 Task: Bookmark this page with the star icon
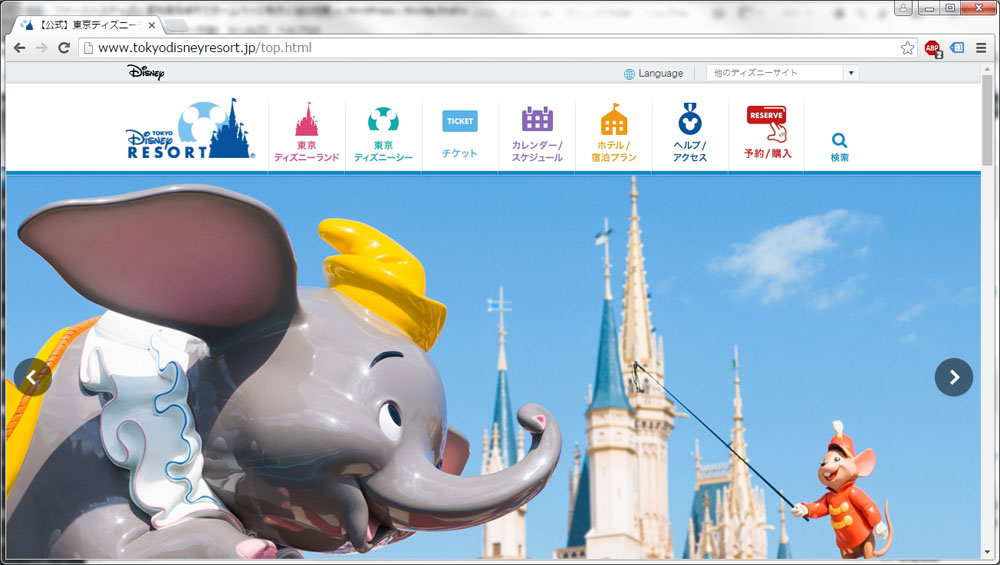click(907, 48)
